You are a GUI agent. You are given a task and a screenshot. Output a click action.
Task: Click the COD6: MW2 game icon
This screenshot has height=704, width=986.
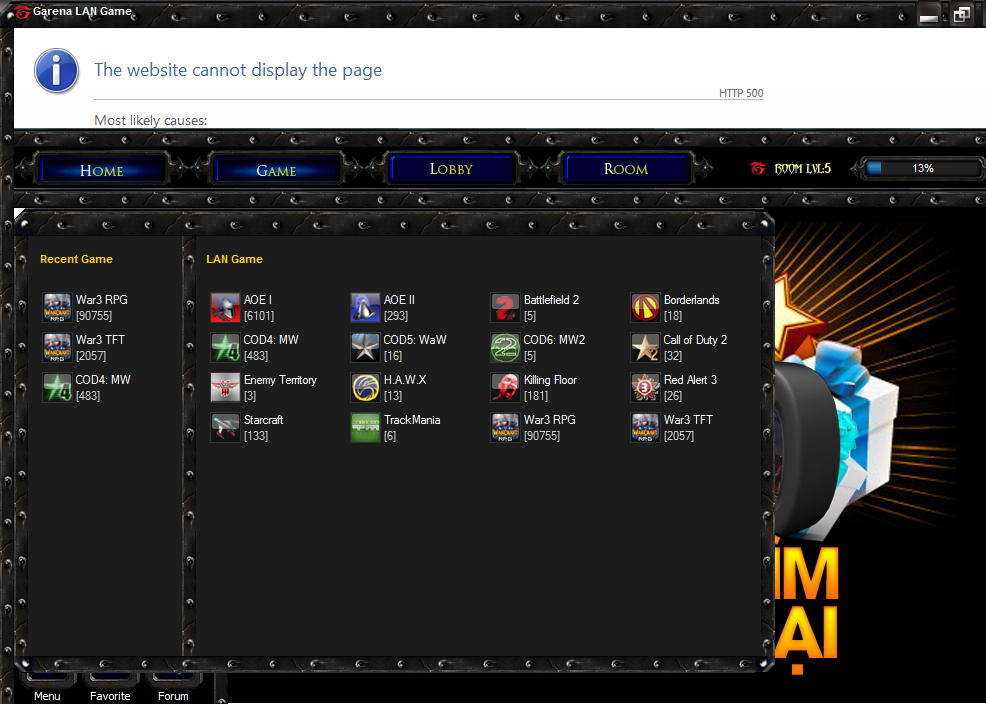click(x=505, y=348)
